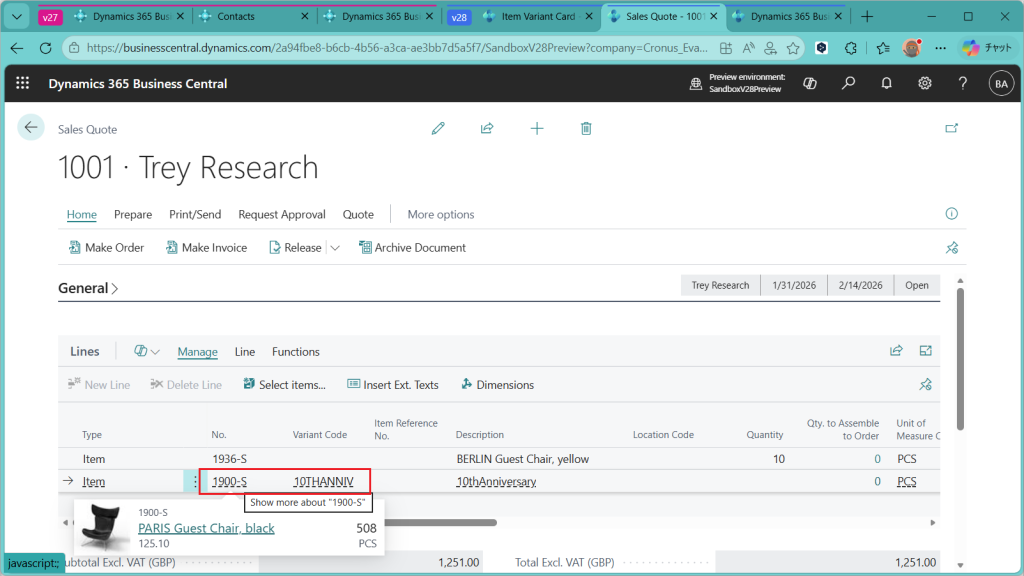The width and height of the screenshot is (1024, 576).
Task: Open row options for line 1900-S
Action: [x=192, y=482]
